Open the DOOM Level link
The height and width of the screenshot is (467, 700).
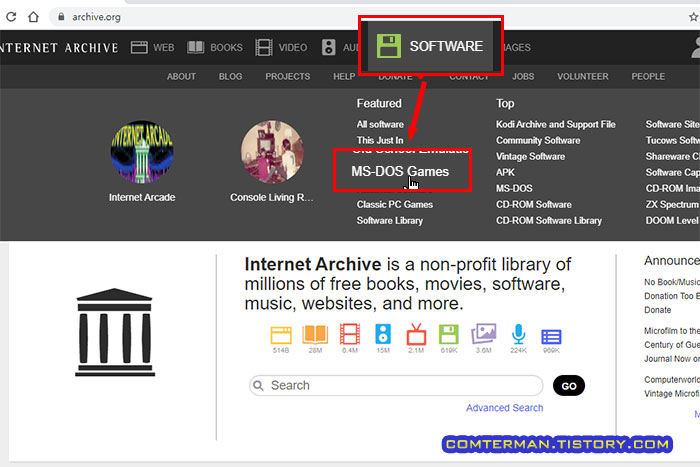pyautogui.click(x=672, y=221)
